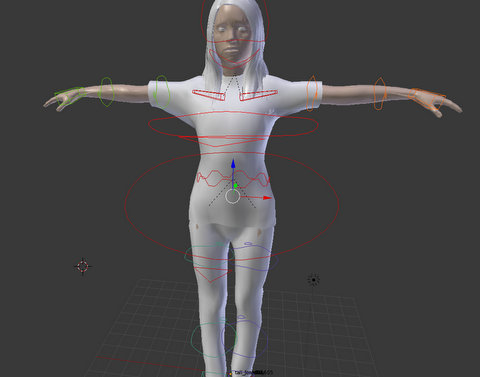Screen dimensions: 480x377
Task: Click the green Y-axis gizmo handle
Action: 236,185
